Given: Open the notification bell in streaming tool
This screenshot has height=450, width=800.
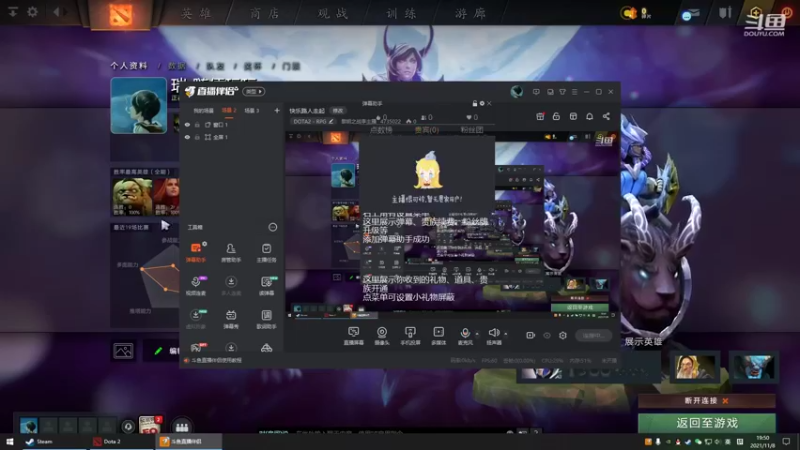Looking at the screenshot, I should click(589, 116).
